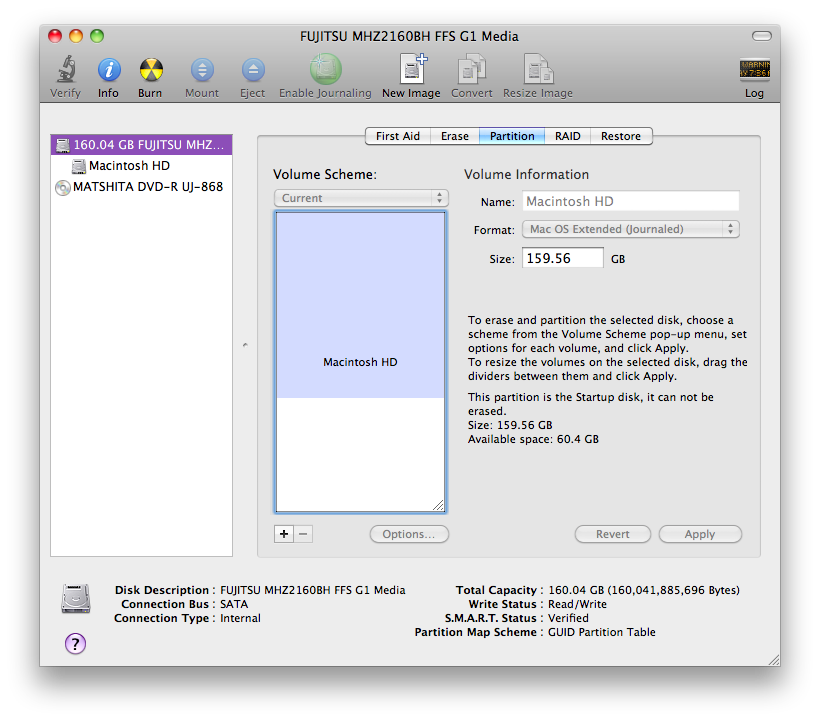The image size is (820, 721).
Task: Click the purple help question mark button
Action: [75, 643]
